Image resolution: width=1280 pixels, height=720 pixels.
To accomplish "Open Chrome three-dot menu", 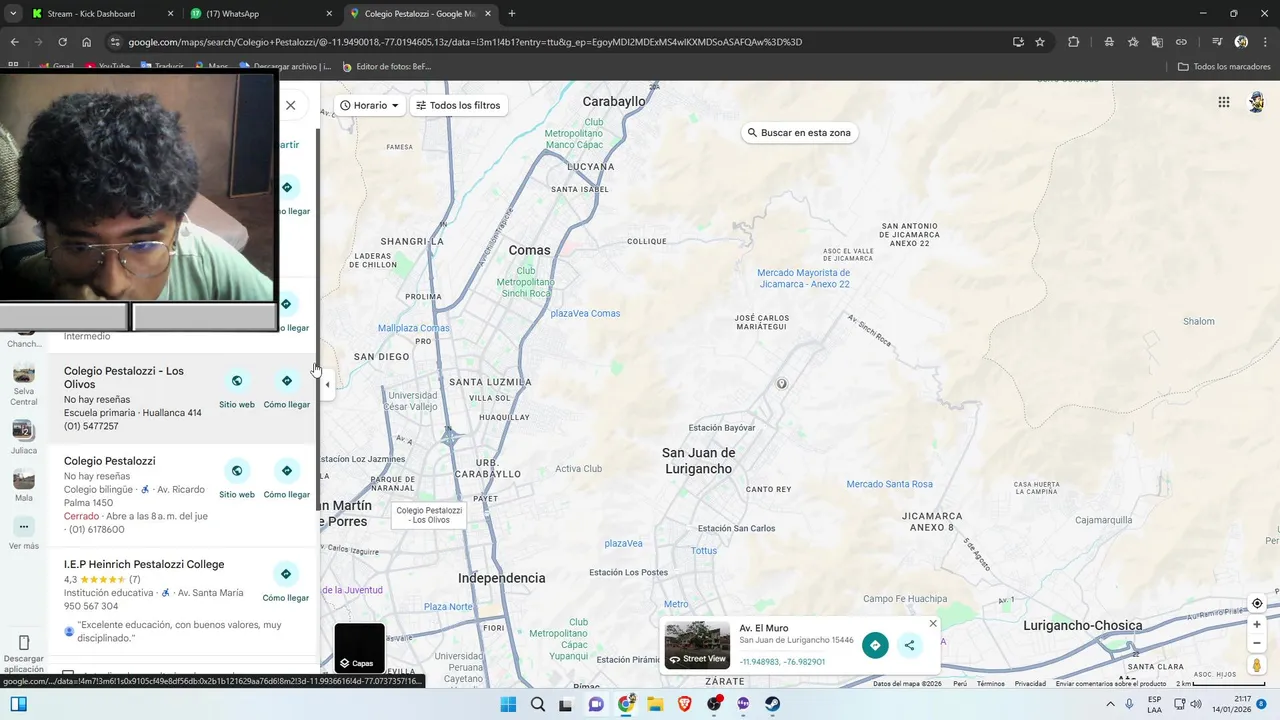I will point(1265,42).
